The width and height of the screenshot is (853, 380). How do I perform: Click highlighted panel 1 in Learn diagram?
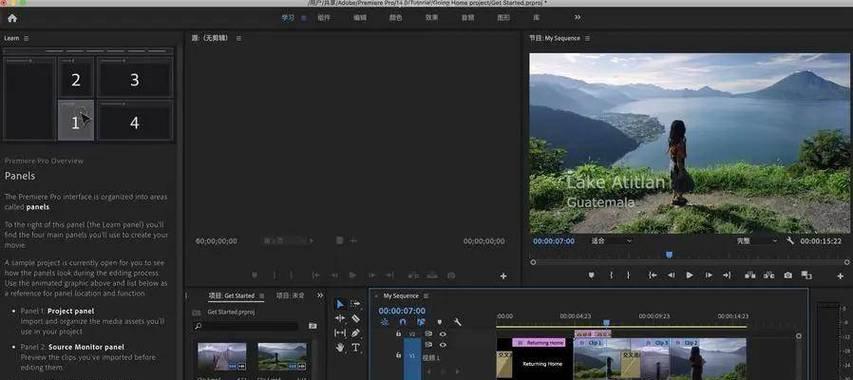coord(76,121)
